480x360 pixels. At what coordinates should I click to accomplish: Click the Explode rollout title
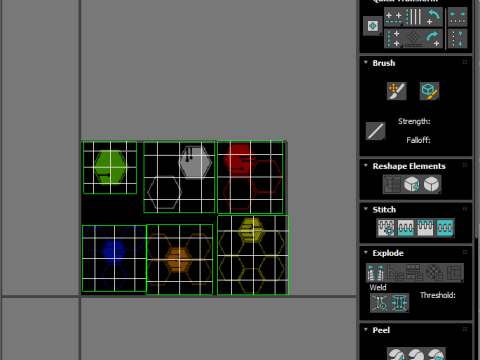coord(388,253)
